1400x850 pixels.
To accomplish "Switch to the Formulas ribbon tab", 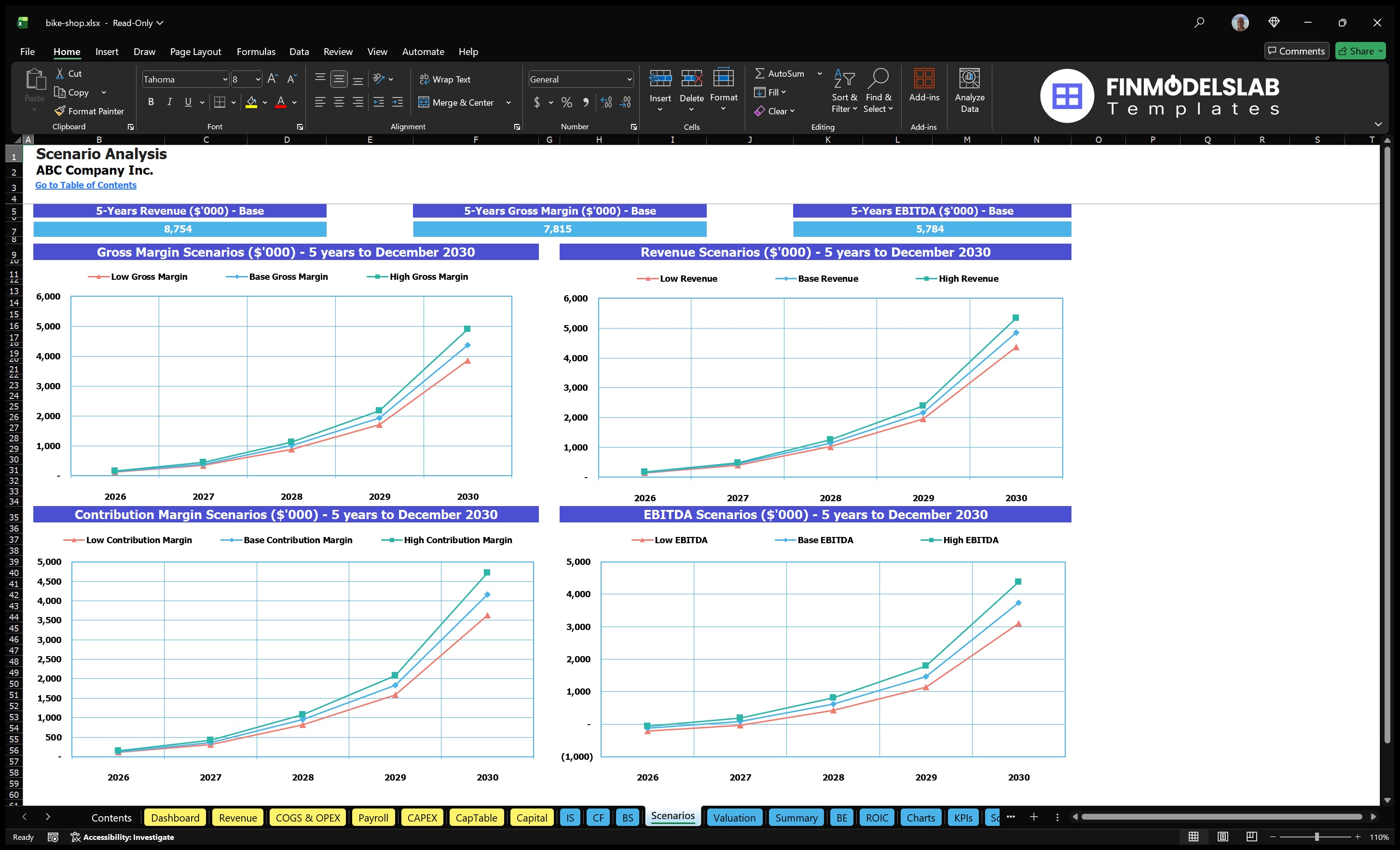I will click(256, 51).
